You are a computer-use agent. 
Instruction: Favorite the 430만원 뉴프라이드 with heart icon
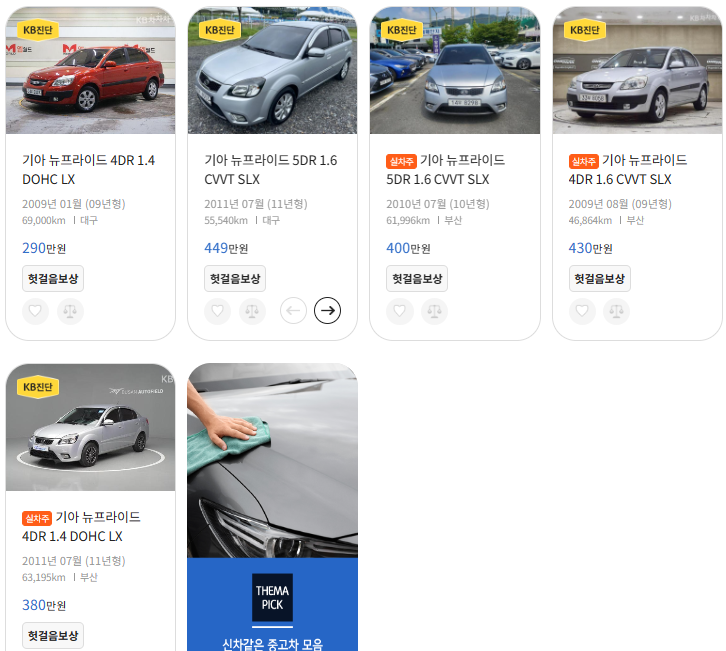582,311
